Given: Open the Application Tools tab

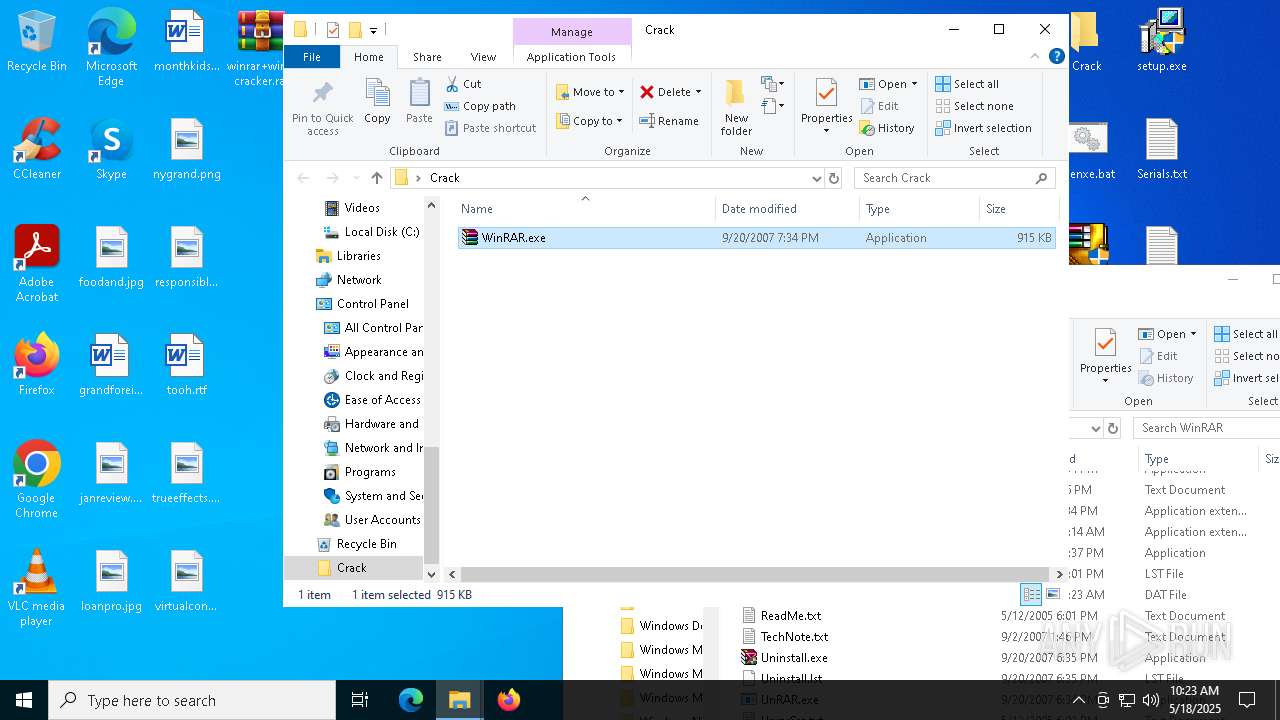Looking at the screenshot, I should (571, 57).
